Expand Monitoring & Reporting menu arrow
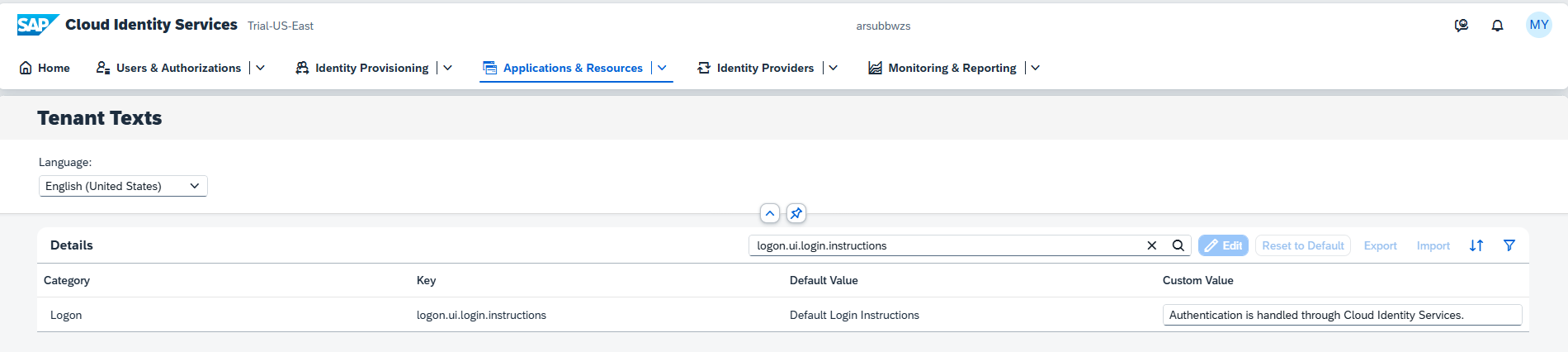1568x352 pixels. 1036,68
